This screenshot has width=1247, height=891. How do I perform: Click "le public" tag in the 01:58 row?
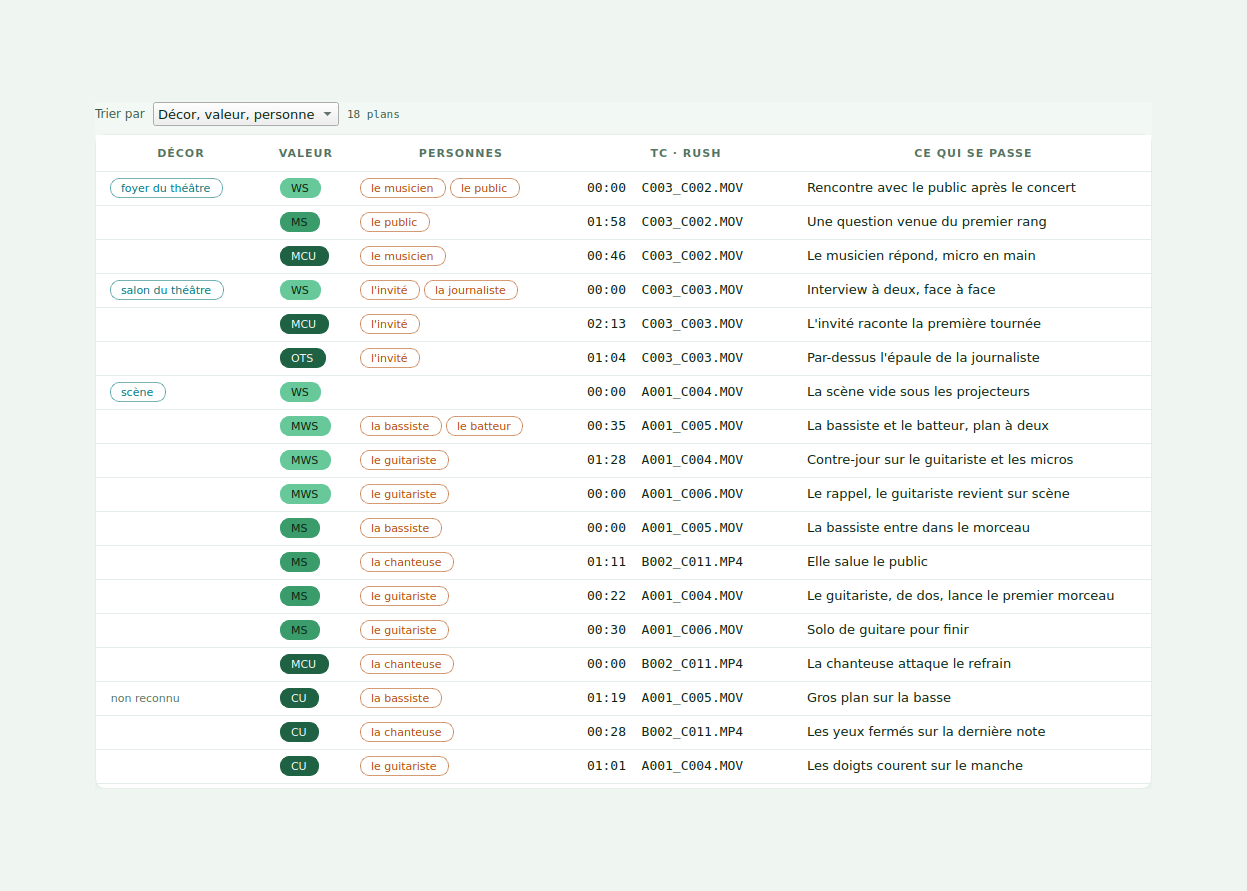tap(395, 222)
